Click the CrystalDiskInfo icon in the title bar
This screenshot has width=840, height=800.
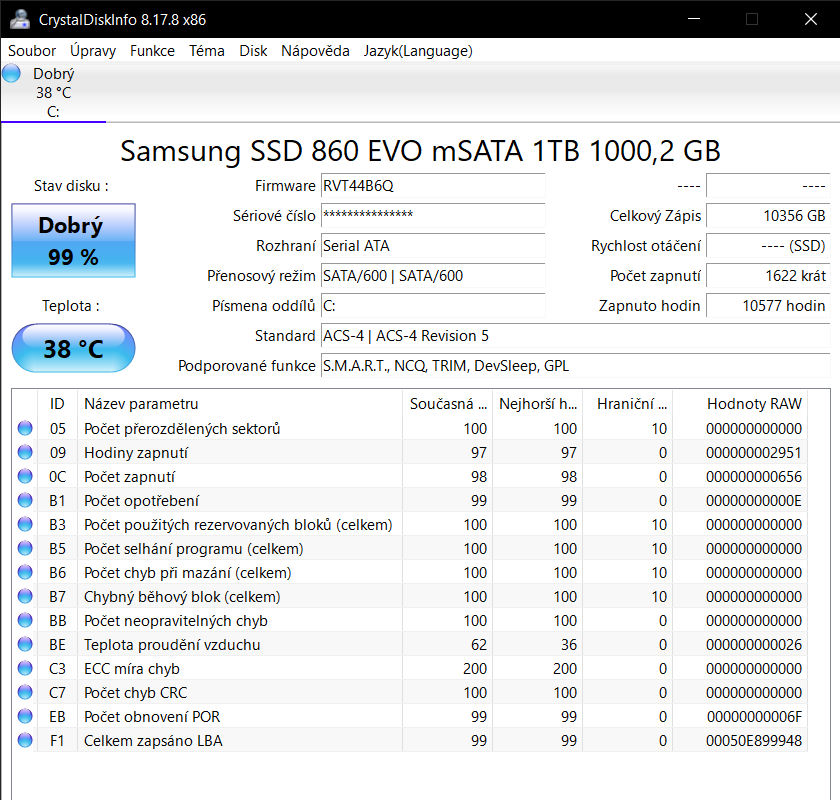[x=22, y=18]
